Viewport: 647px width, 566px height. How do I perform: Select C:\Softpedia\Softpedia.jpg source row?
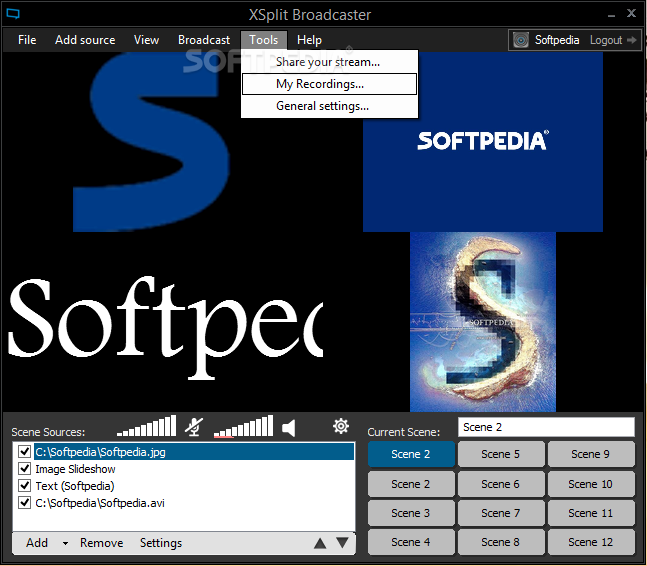[x=194, y=452]
